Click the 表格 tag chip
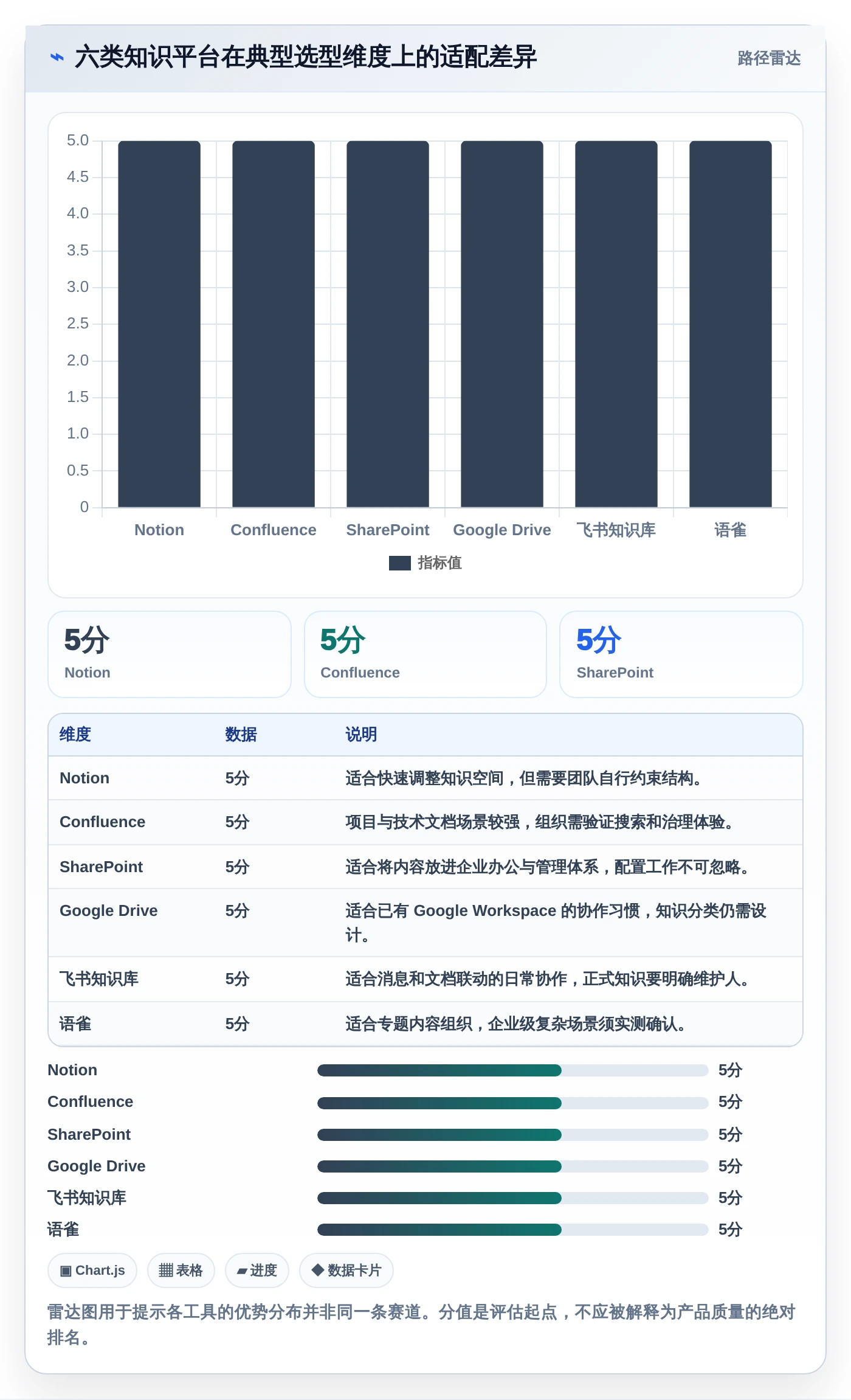851x1400 pixels. (x=181, y=1270)
